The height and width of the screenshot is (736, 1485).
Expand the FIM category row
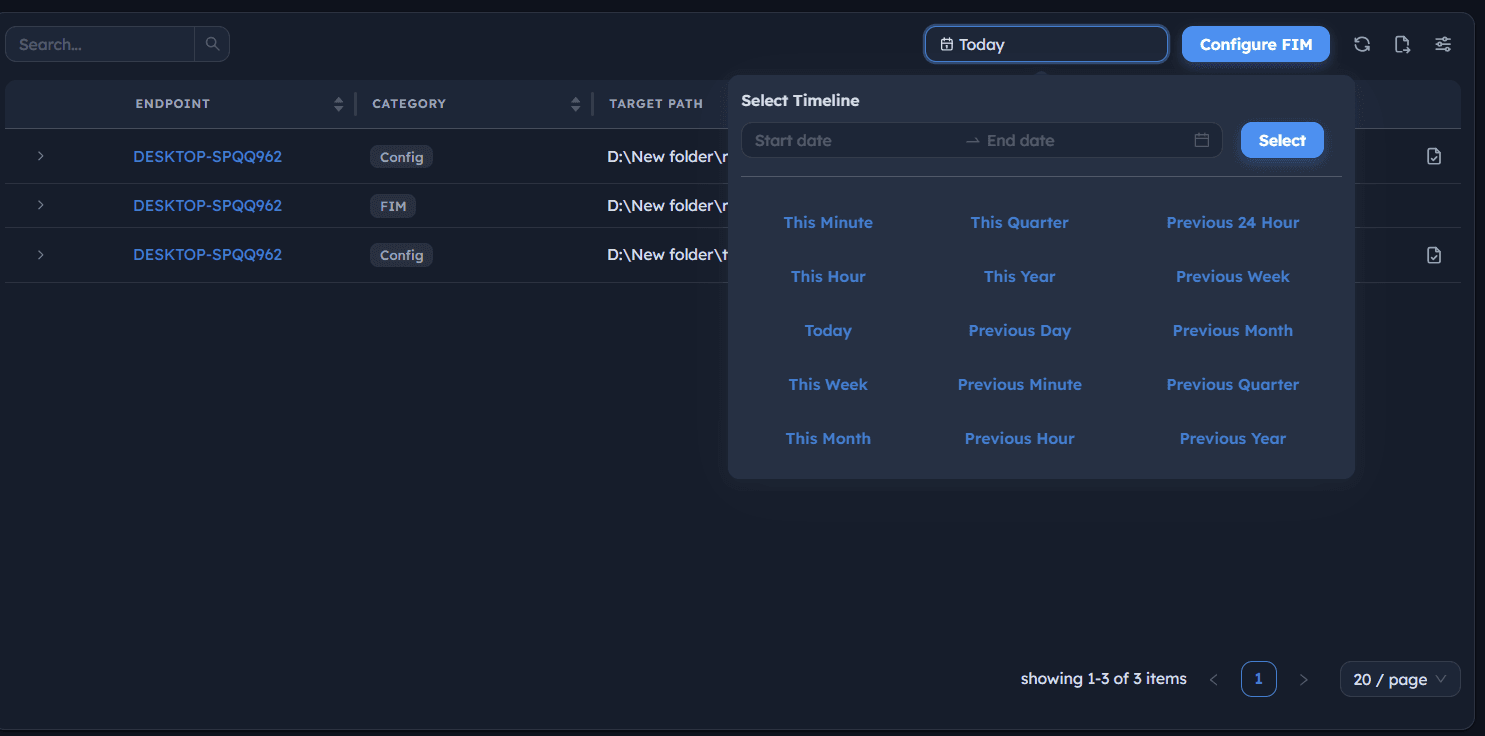40,205
